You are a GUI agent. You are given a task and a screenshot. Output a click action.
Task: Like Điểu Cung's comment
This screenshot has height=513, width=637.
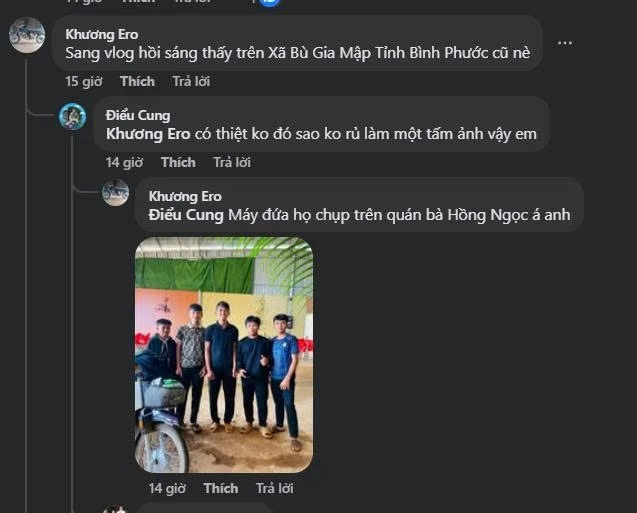178,162
